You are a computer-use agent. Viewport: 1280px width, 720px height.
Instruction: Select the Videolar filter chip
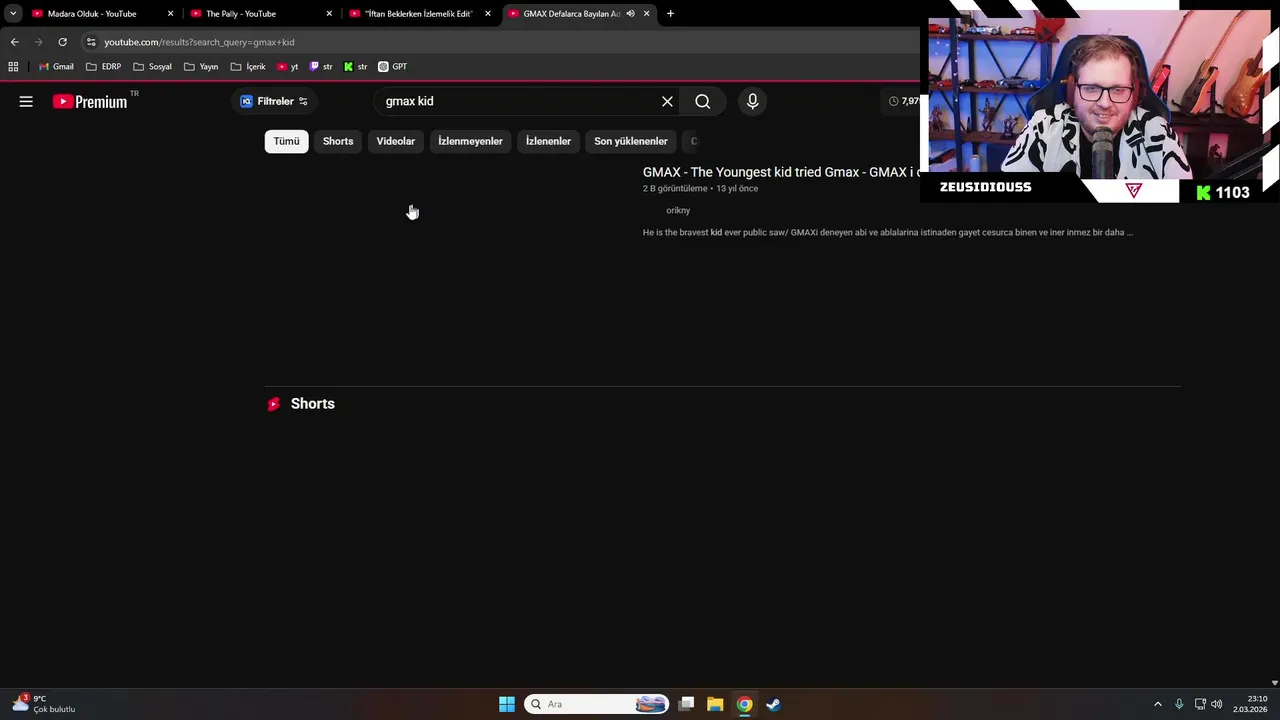(395, 141)
